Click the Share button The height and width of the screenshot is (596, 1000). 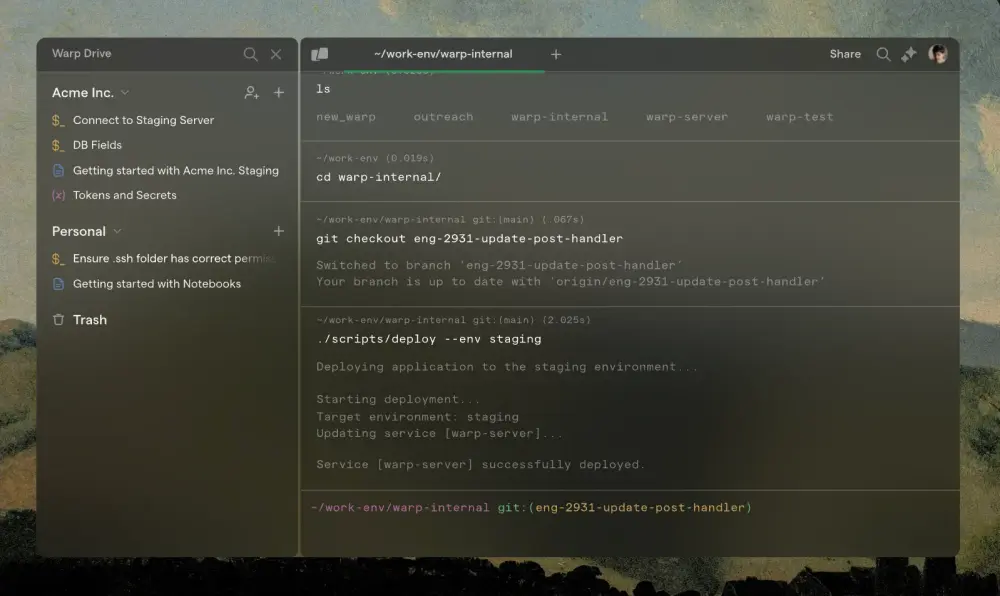(x=845, y=54)
